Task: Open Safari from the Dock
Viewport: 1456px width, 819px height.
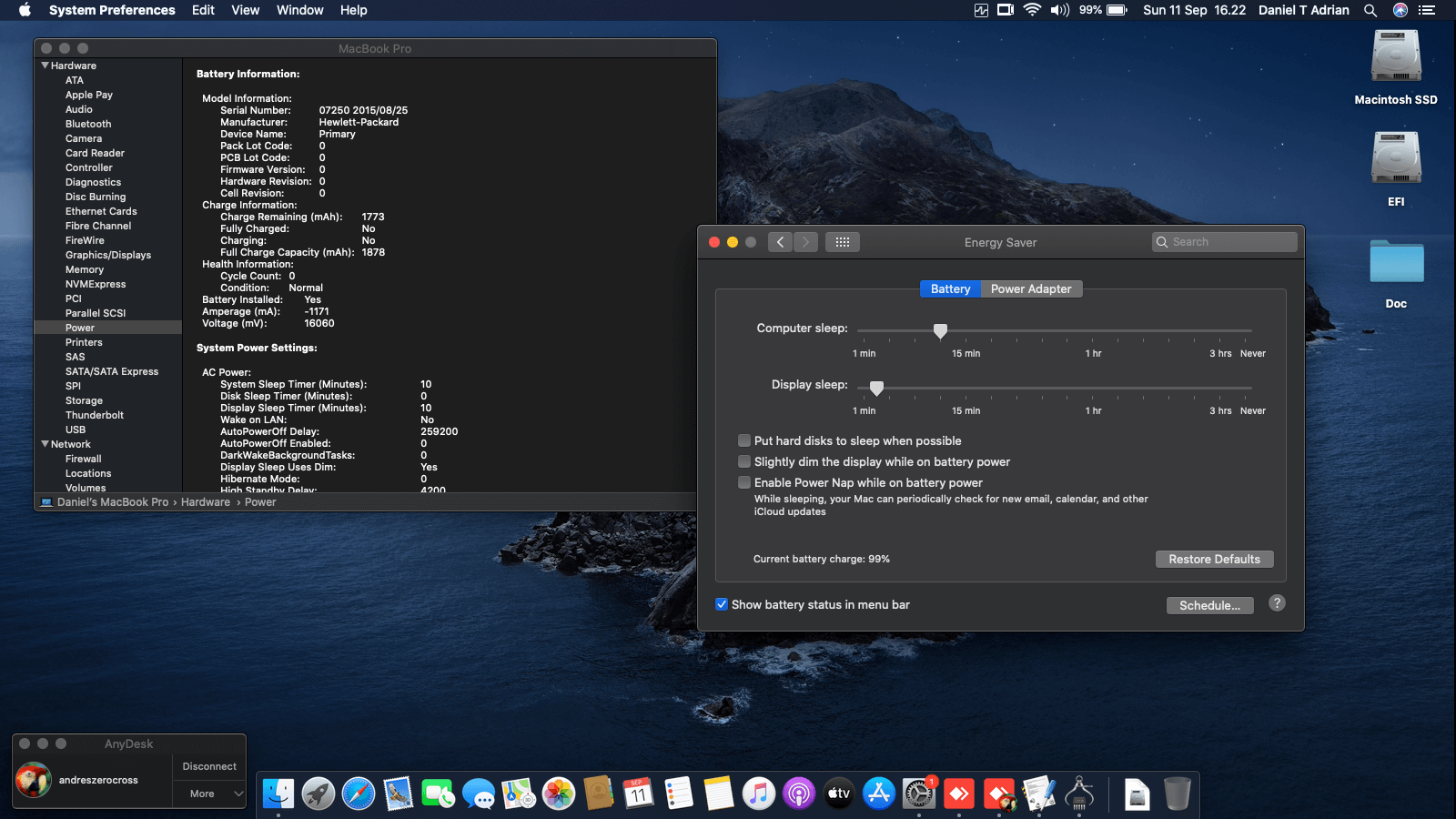Action: pyautogui.click(x=359, y=794)
